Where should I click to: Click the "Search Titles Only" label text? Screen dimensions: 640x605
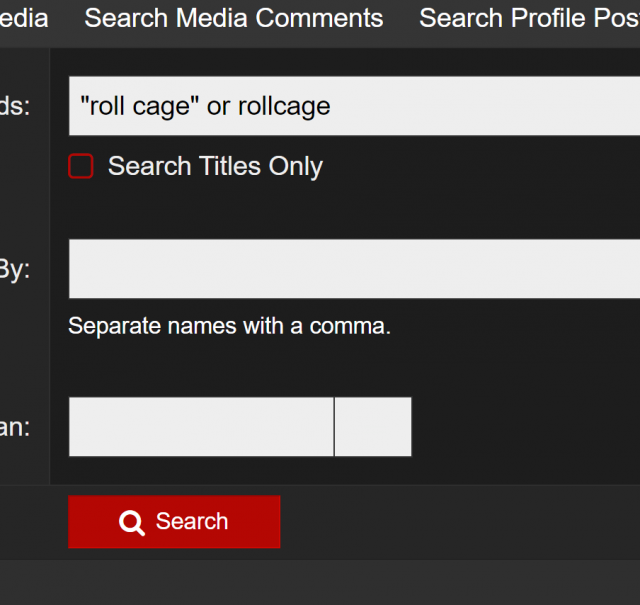pos(215,166)
